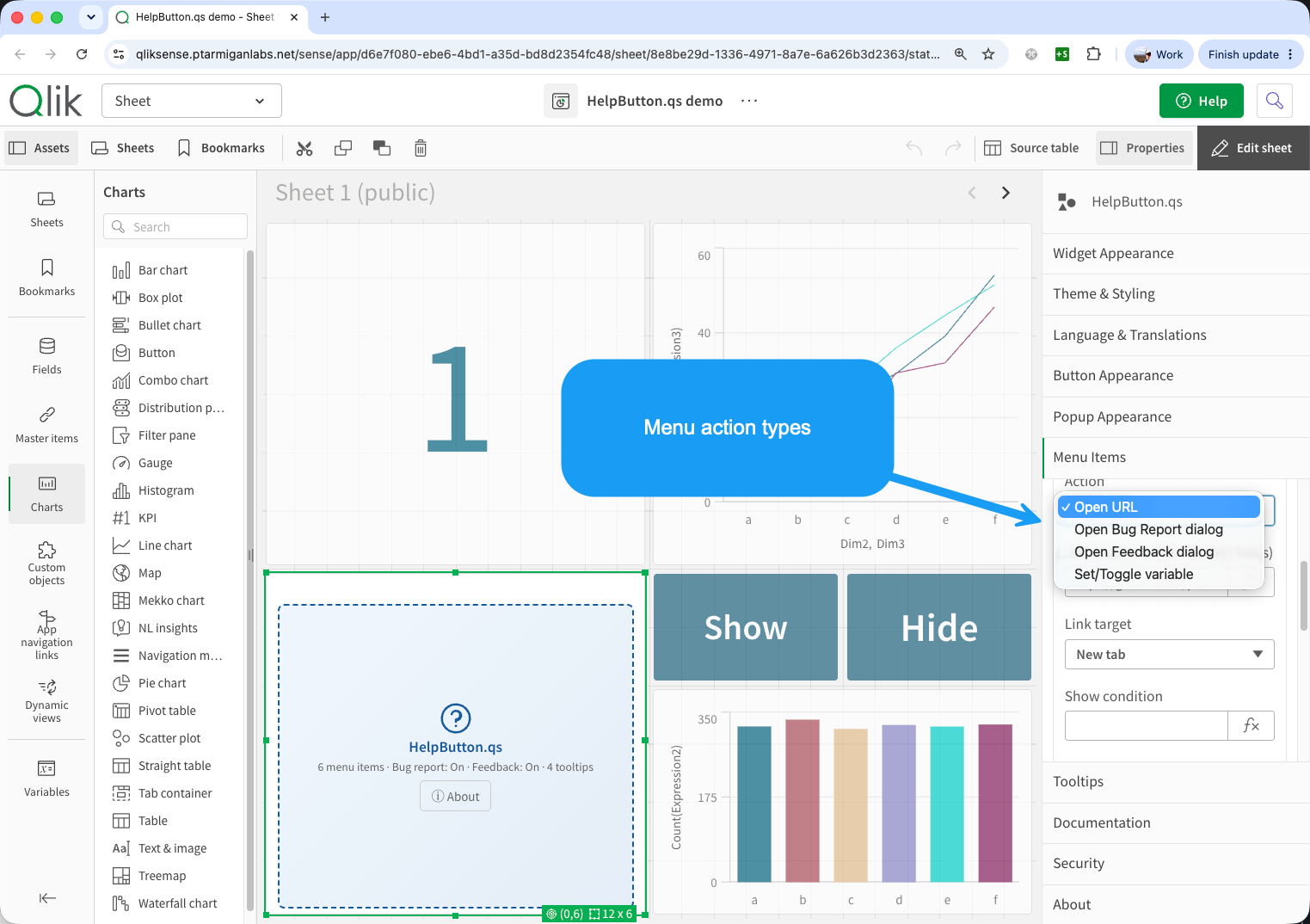Collapse the Menu Items section
1310x924 pixels.
[x=1176, y=457]
